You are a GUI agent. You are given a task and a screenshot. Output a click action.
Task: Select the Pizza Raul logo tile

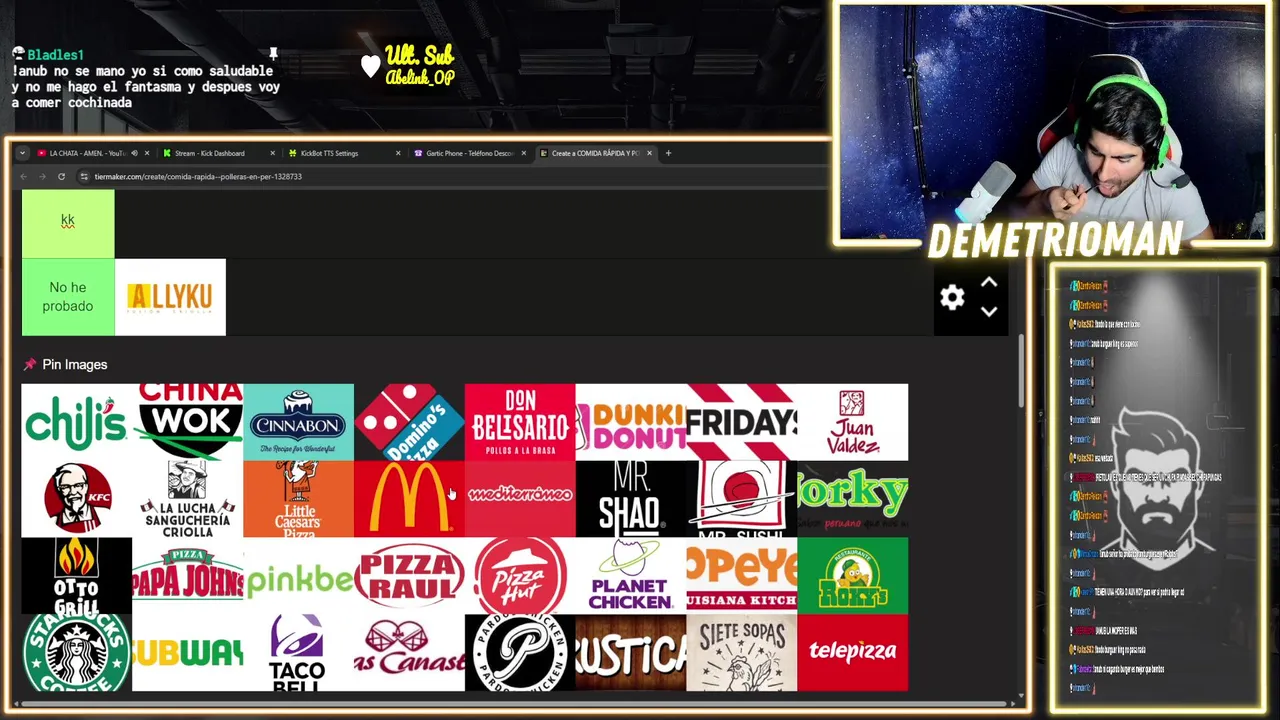(x=409, y=576)
